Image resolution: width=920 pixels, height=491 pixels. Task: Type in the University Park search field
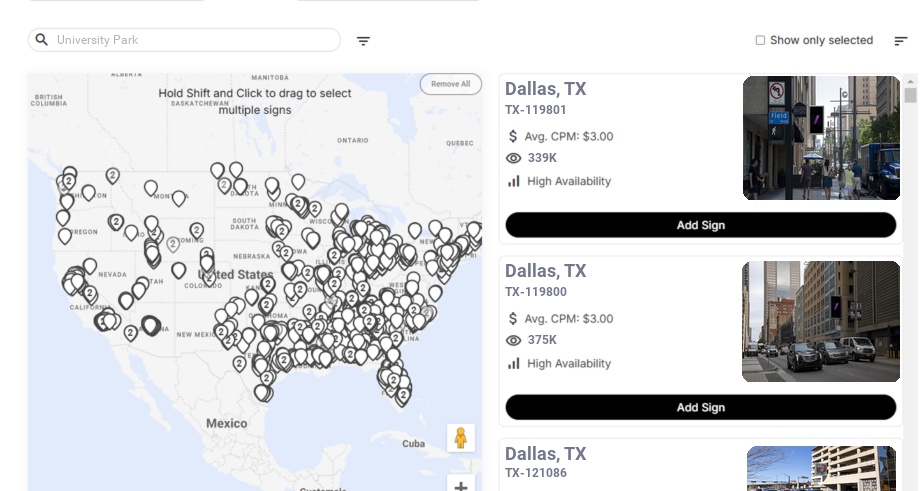(x=195, y=40)
